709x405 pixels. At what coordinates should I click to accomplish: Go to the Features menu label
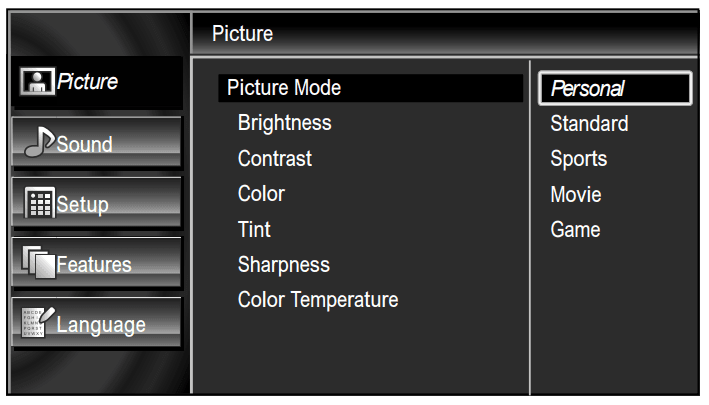[94, 265]
